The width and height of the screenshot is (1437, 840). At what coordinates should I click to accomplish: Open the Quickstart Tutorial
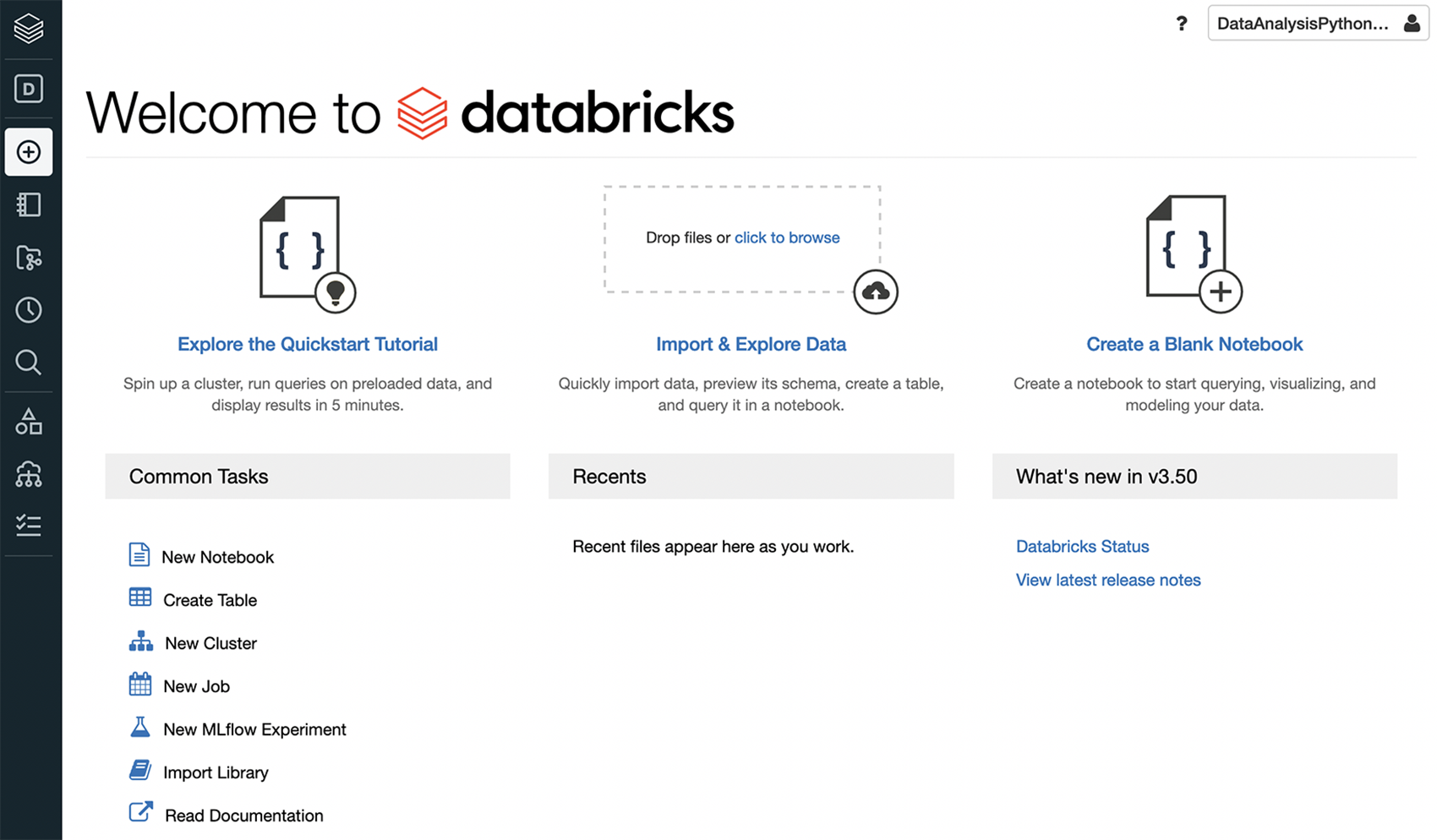(307, 344)
